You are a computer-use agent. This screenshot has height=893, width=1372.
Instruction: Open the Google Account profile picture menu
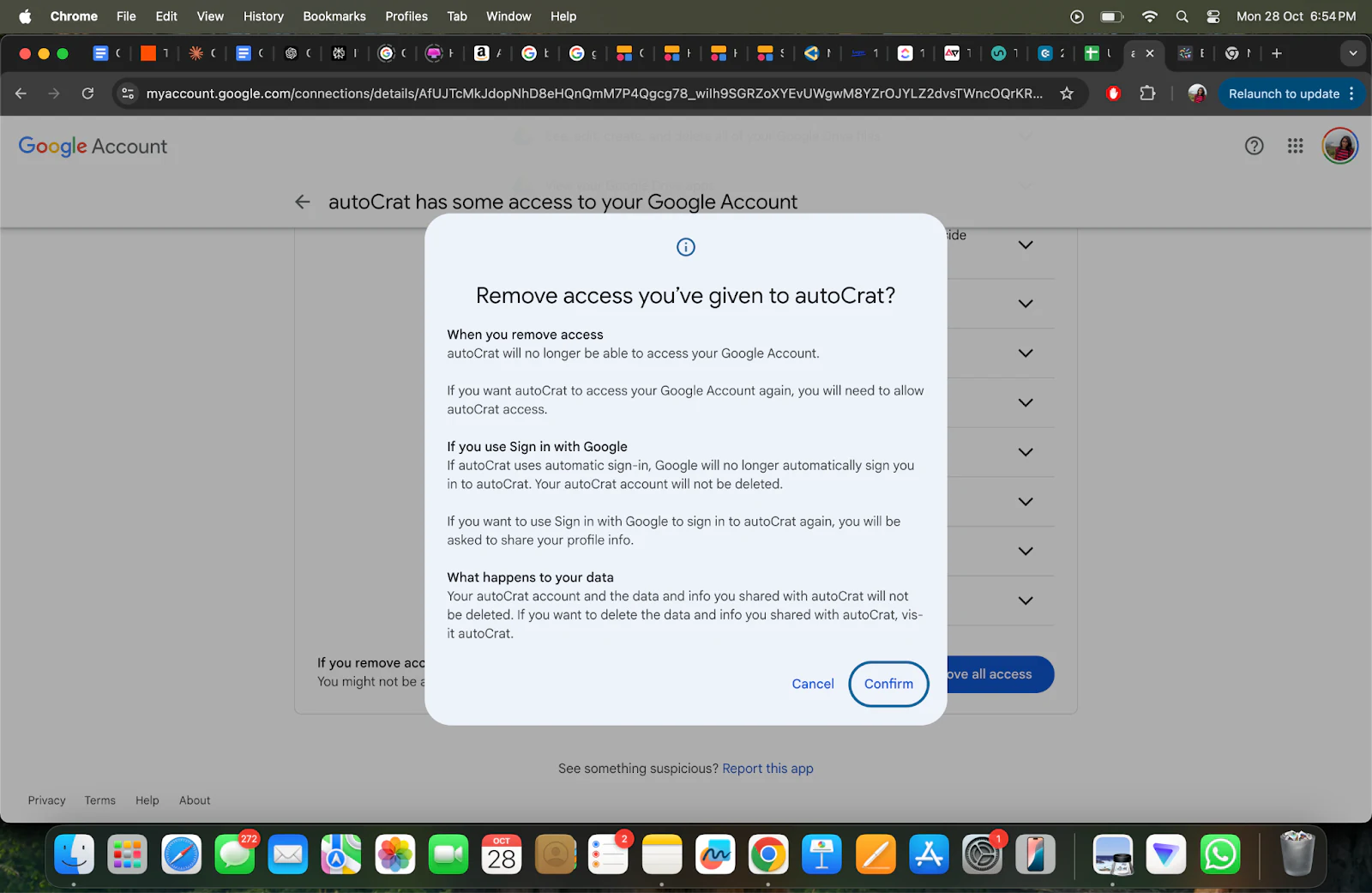click(x=1339, y=146)
